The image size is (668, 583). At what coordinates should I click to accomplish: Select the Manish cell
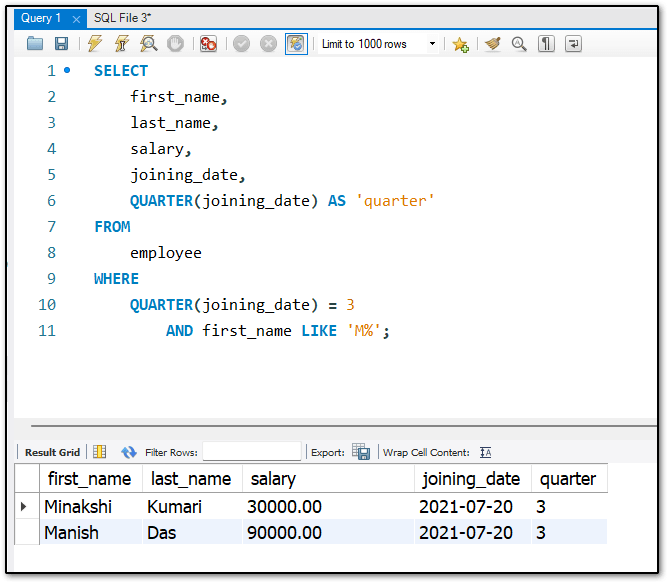tap(91, 532)
